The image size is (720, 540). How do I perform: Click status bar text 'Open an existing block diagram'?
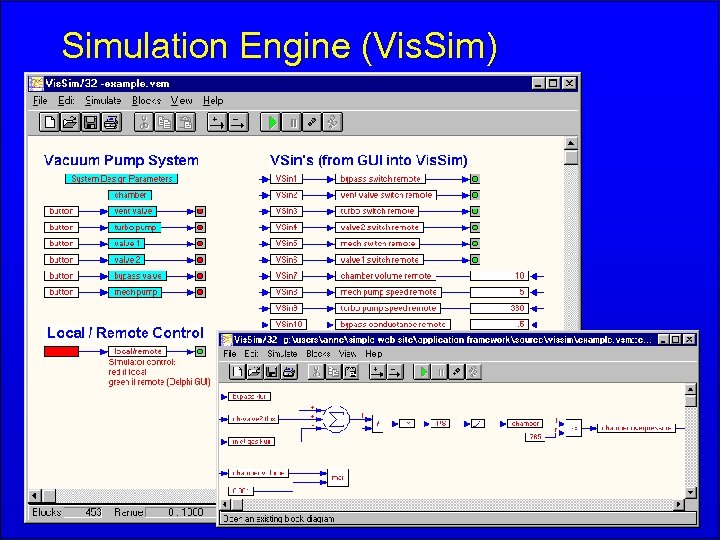coord(278,519)
